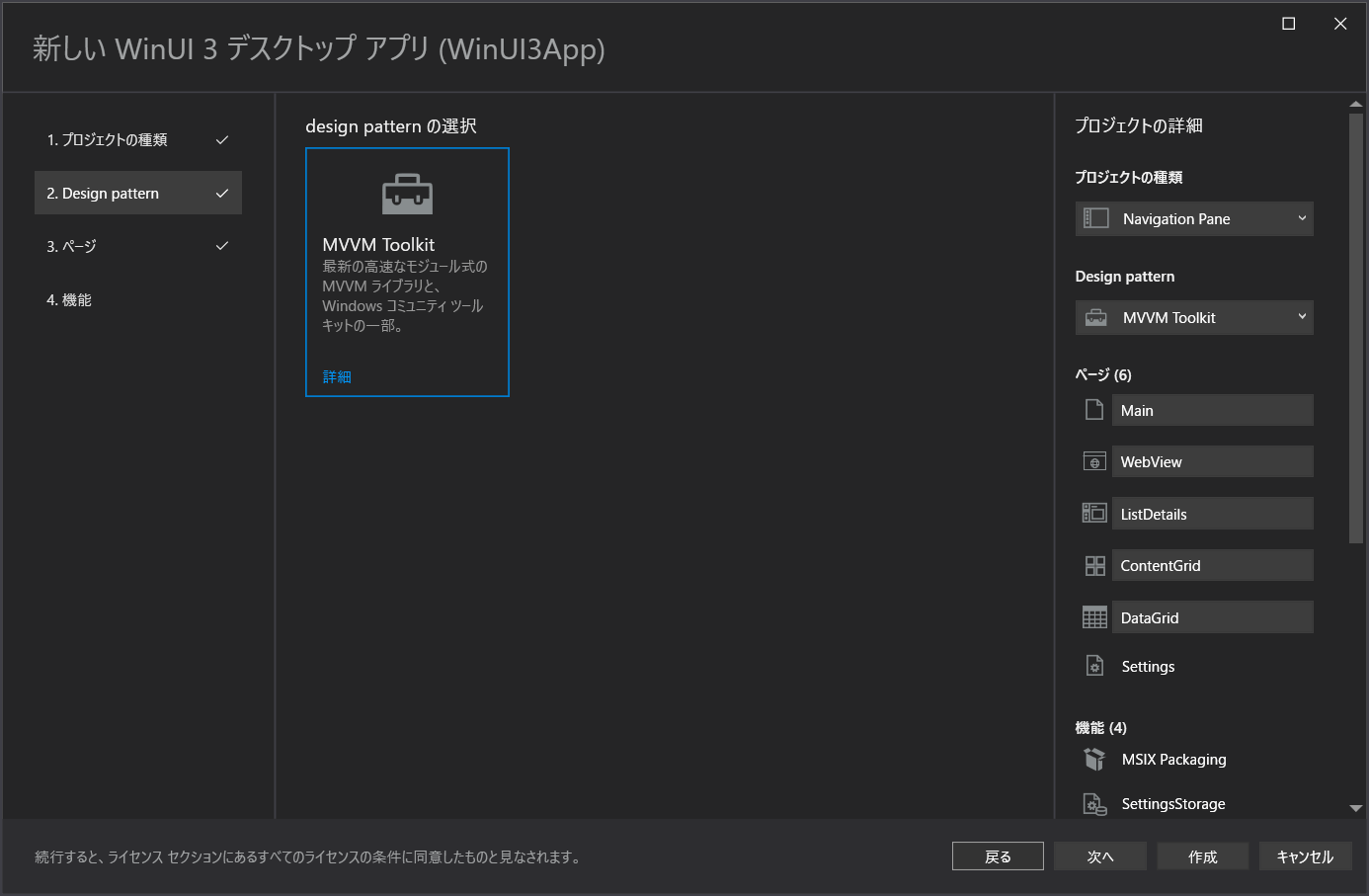Click the ListDetails page icon
Image resolution: width=1369 pixels, height=896 pixels.
(1094, 513)
